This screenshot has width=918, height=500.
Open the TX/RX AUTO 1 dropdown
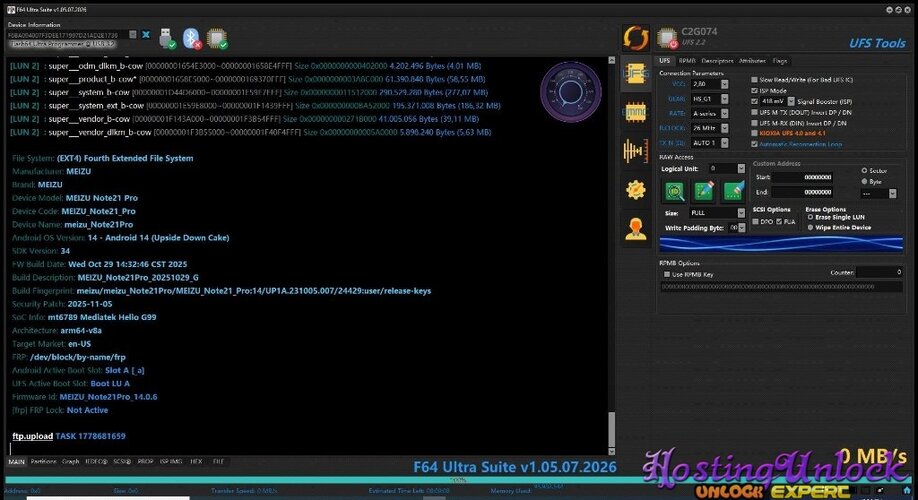tap(724, 143)
